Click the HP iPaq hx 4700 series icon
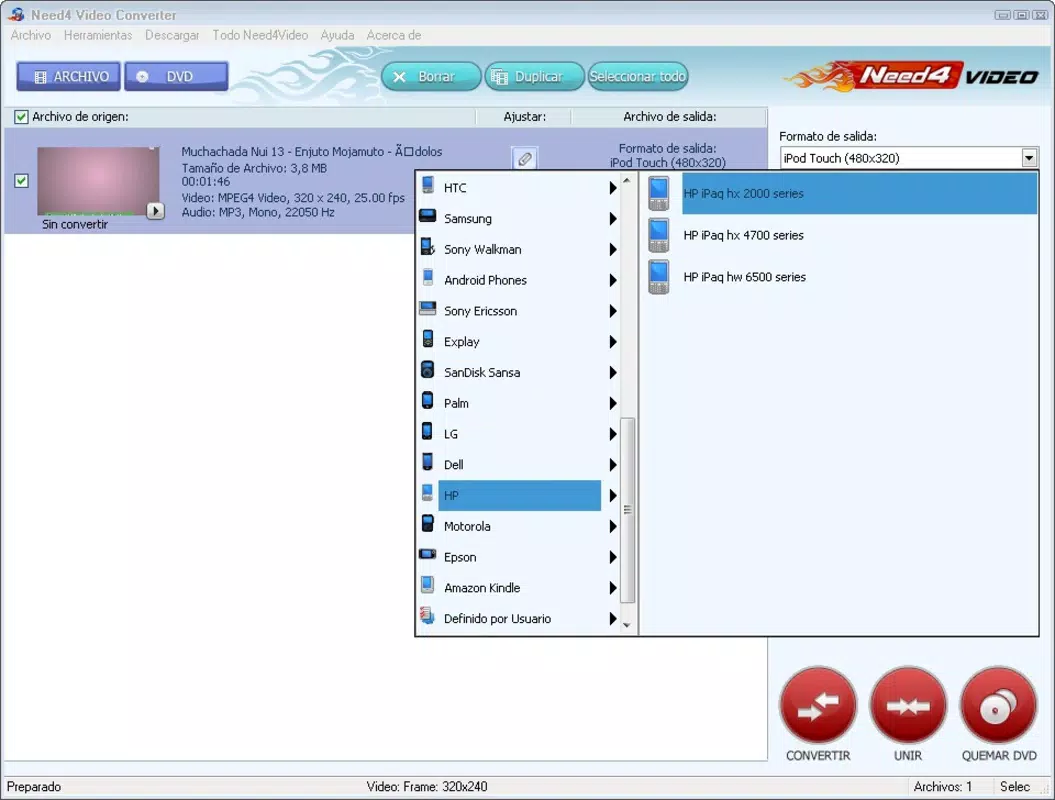The width and height of the screenshot is (1055, 800). coord(659,235)
